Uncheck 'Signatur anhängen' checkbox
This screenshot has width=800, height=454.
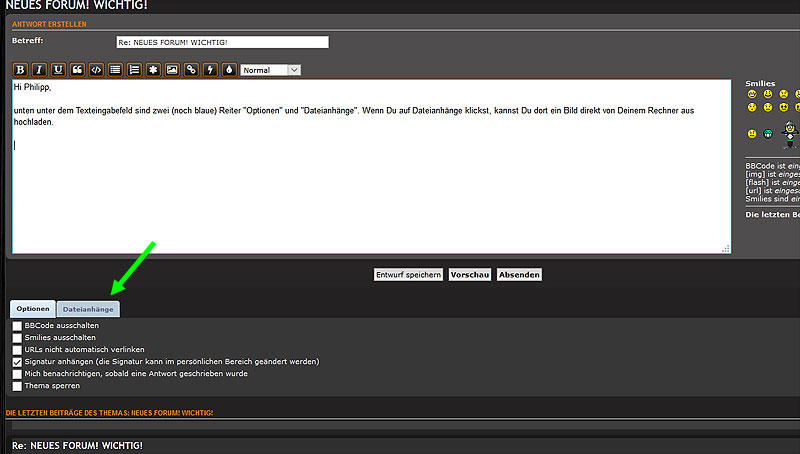pyautogui.click(x=17, y=362)
